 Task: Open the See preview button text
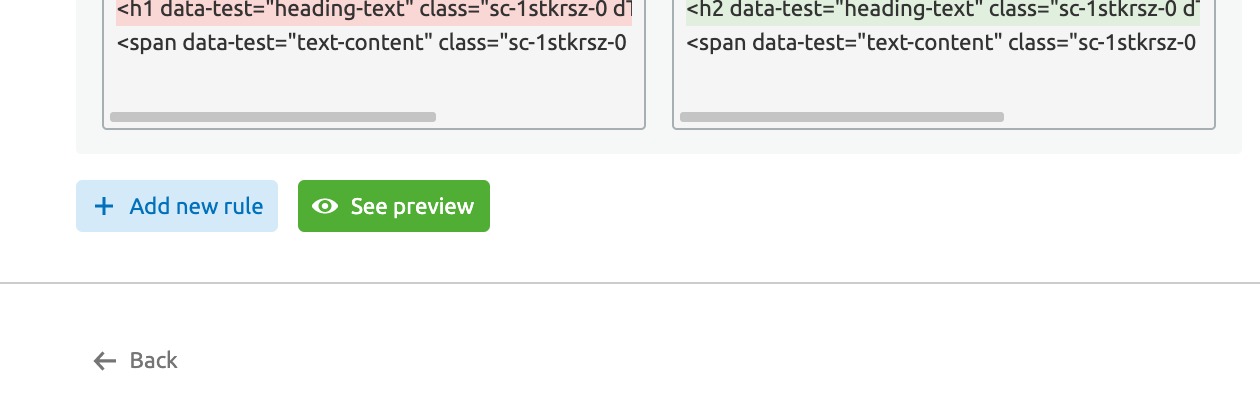tap(412, 206)
